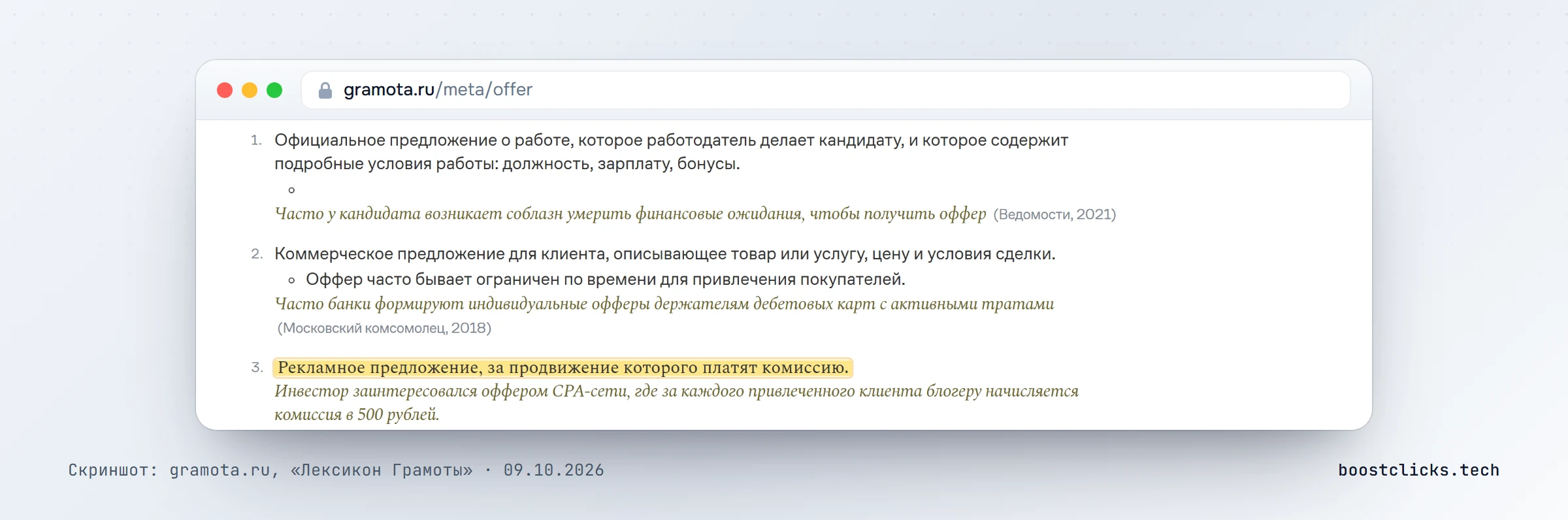The image size is (1568, 520).
Task: Click the padlock icon in the address bar
Action: (x=325, y=90)
